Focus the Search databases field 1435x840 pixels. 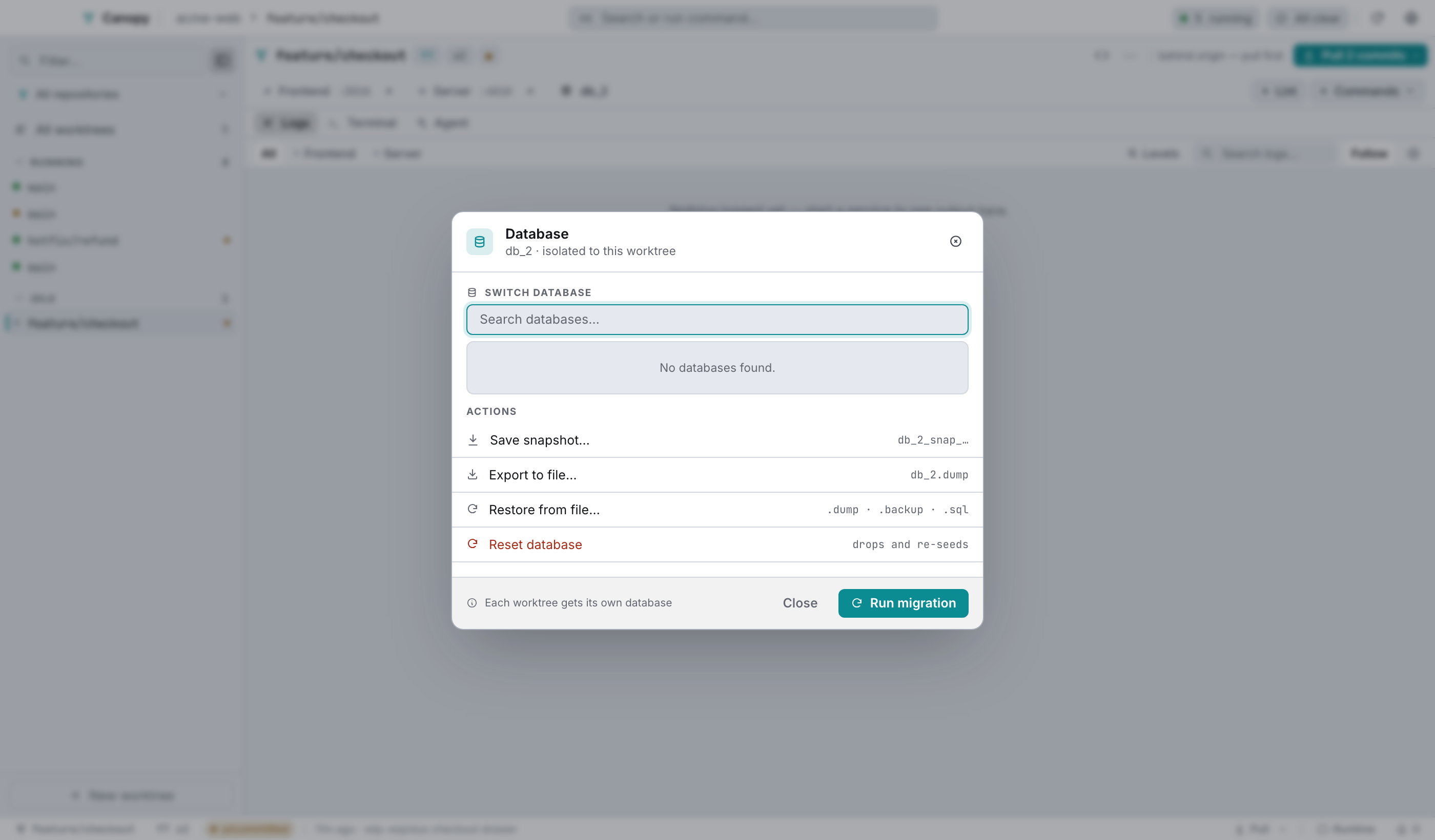(x=717, y=319)
